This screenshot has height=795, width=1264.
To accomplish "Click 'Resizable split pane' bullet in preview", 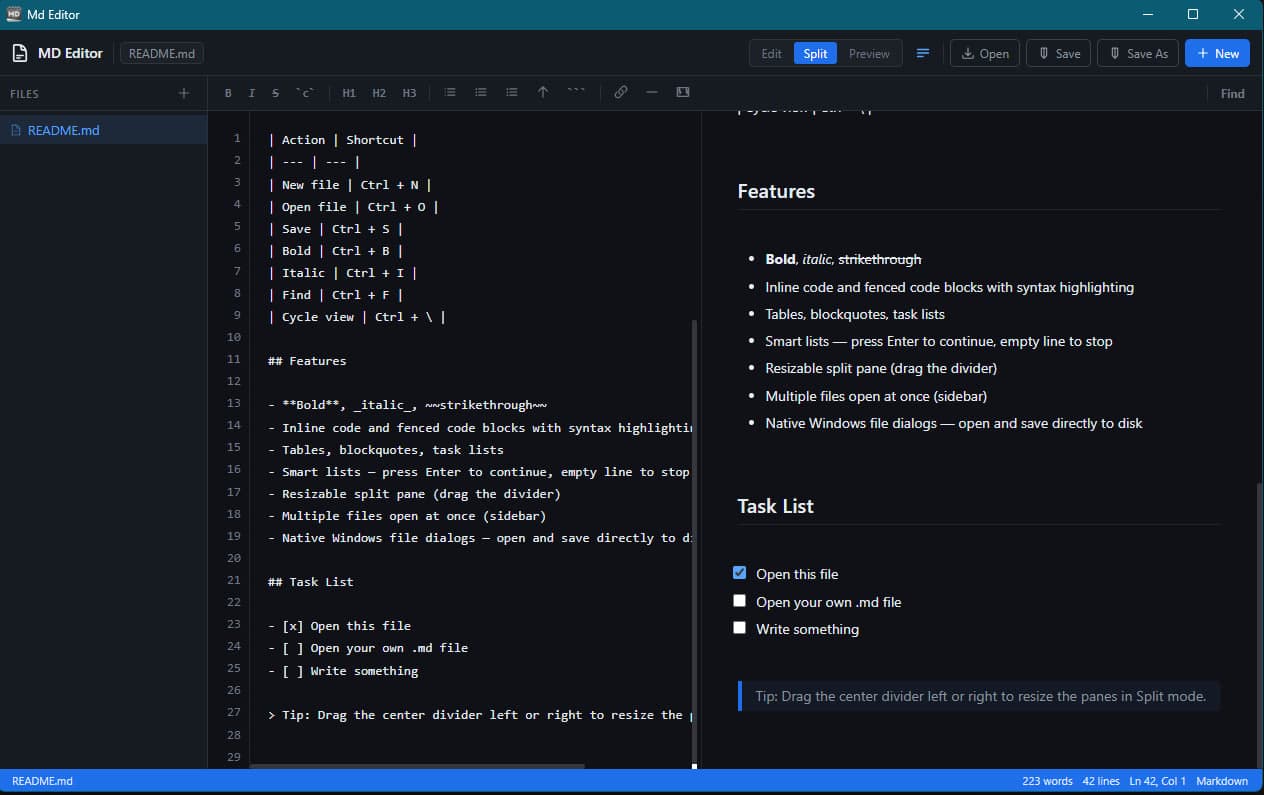I will tap(881, 368).
